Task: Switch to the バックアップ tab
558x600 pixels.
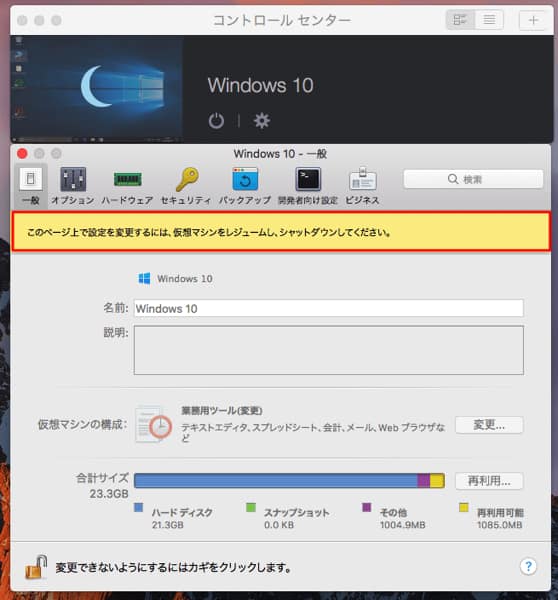Action: 245,186
